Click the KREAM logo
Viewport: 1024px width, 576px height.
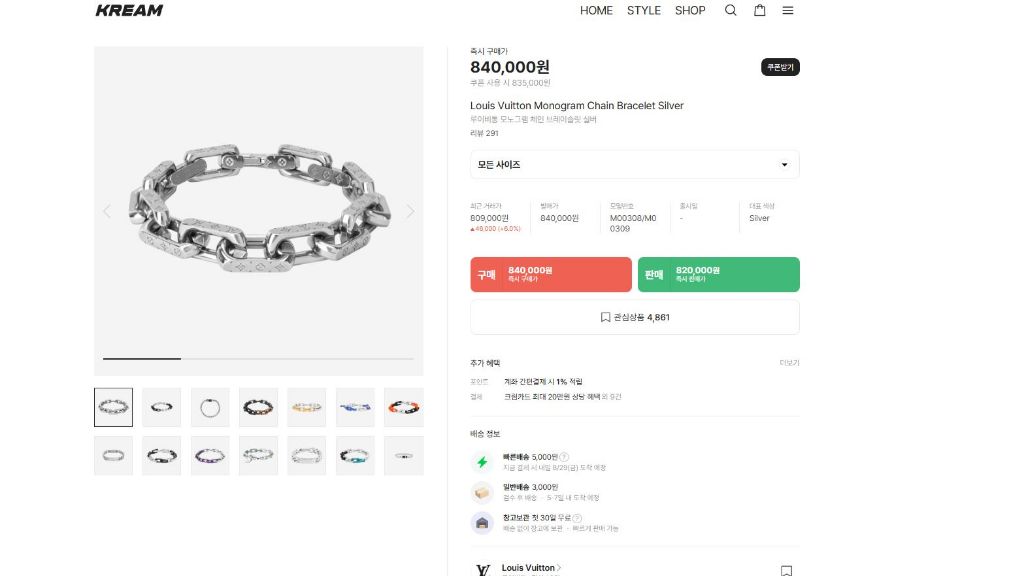[129, 10]
